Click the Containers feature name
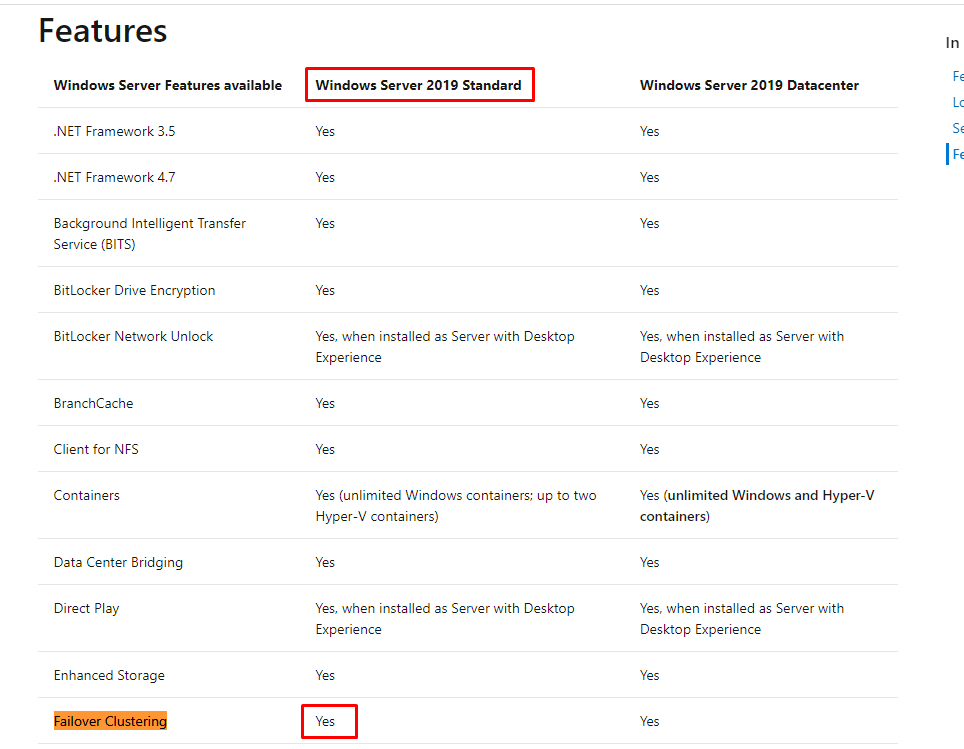This screenshot has width=964, height=749. coord(86,495)
